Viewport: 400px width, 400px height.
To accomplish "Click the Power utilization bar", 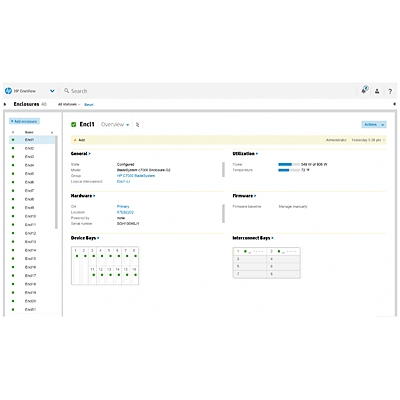I will (x=289, y=164).
